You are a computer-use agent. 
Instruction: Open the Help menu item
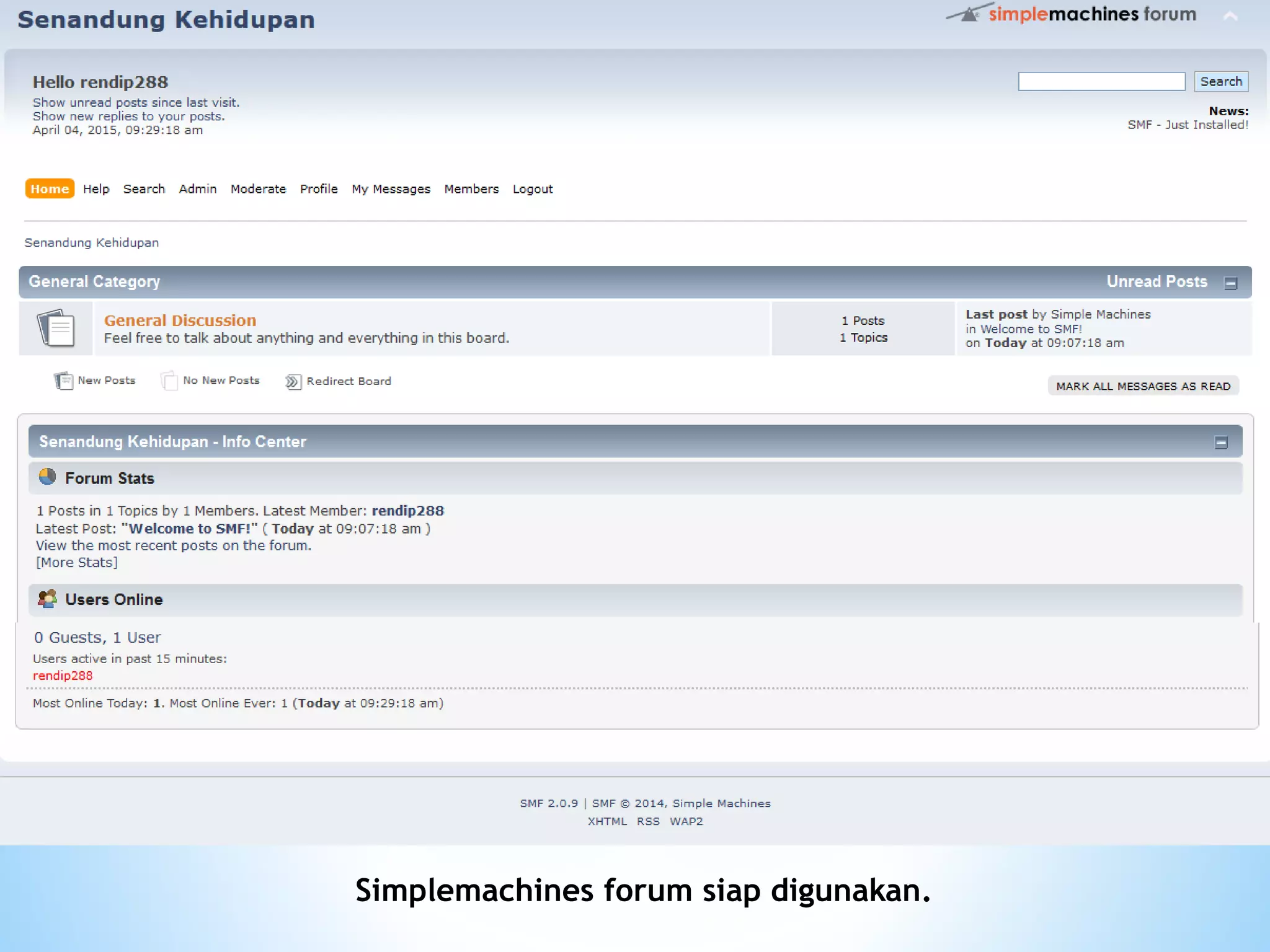[x=96, y=189]
